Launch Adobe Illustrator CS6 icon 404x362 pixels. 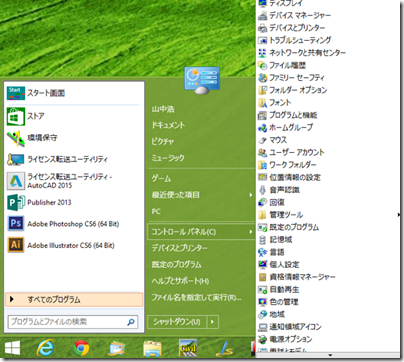pyautogui.click(x=16, y=245)
